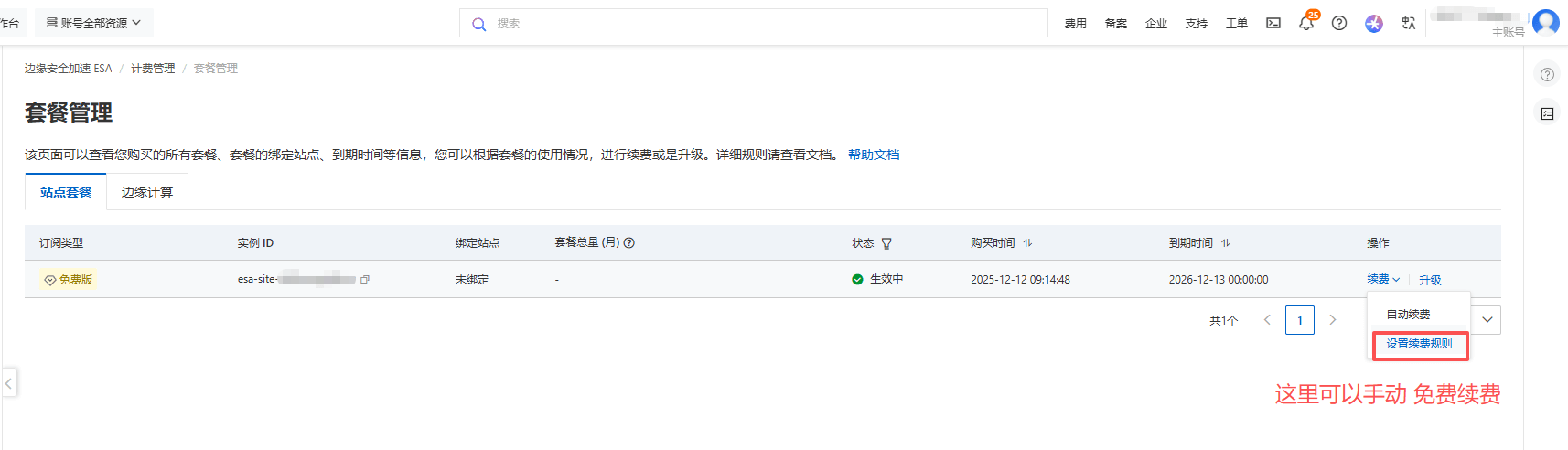Sort by 到期时间 column
Screen dimensions: 1568x450
[x=1226, y=243]
